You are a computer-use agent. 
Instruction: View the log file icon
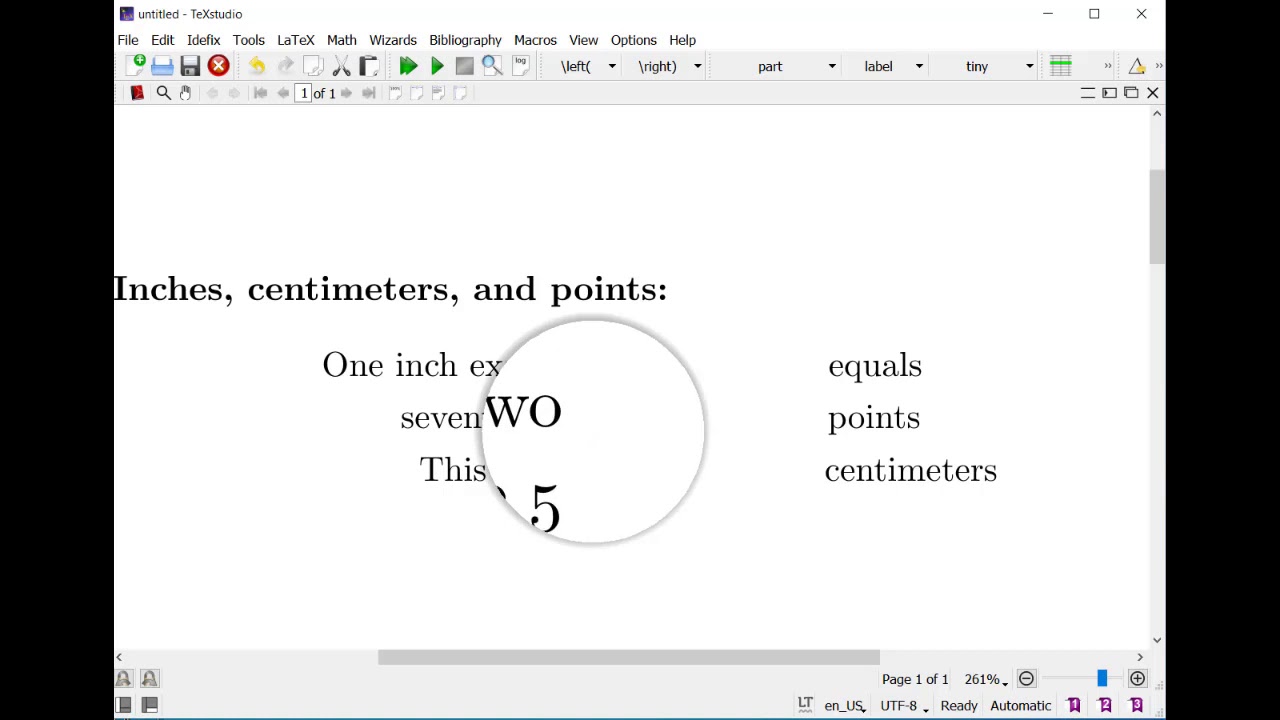520,66
